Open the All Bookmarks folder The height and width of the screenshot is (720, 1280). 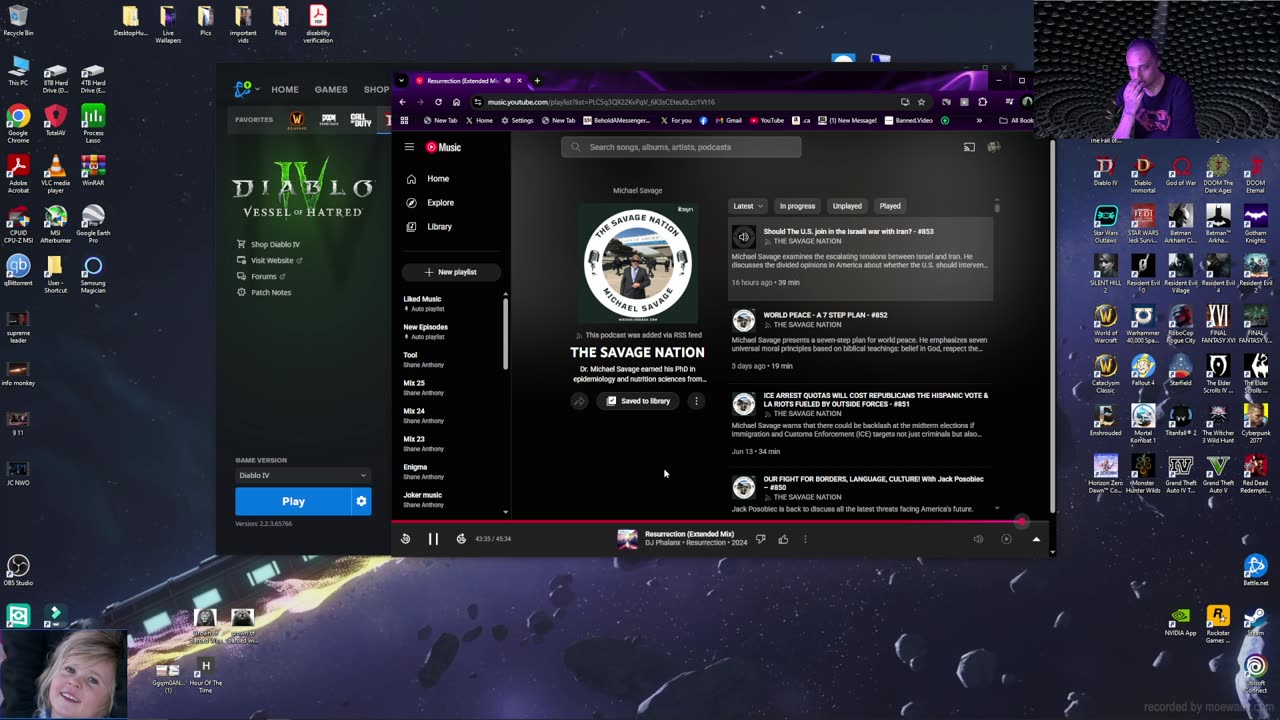tap(1017, 121)
